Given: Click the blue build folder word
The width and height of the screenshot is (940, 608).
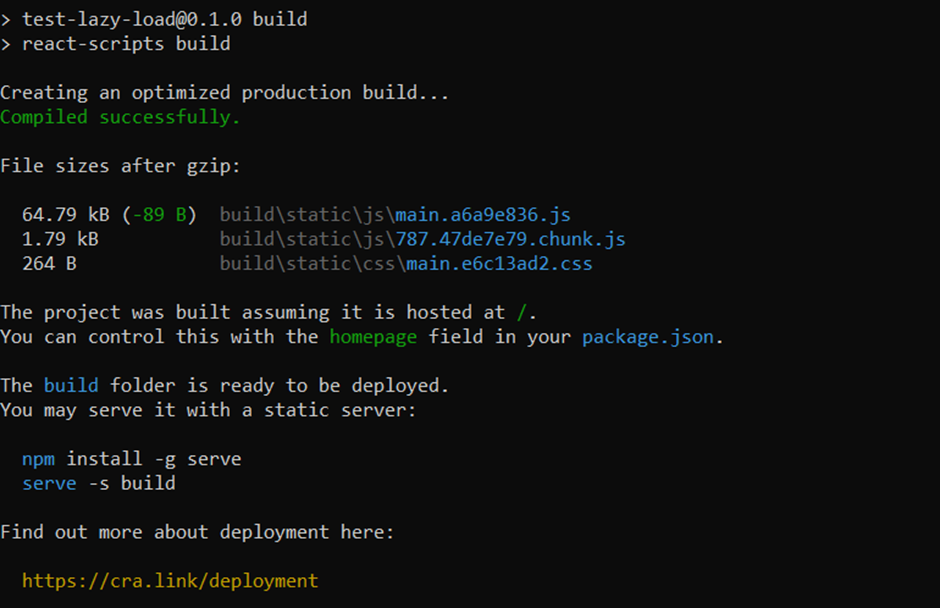Looking at the screenshot, I should pyautogui.click(x=71, y=385).
